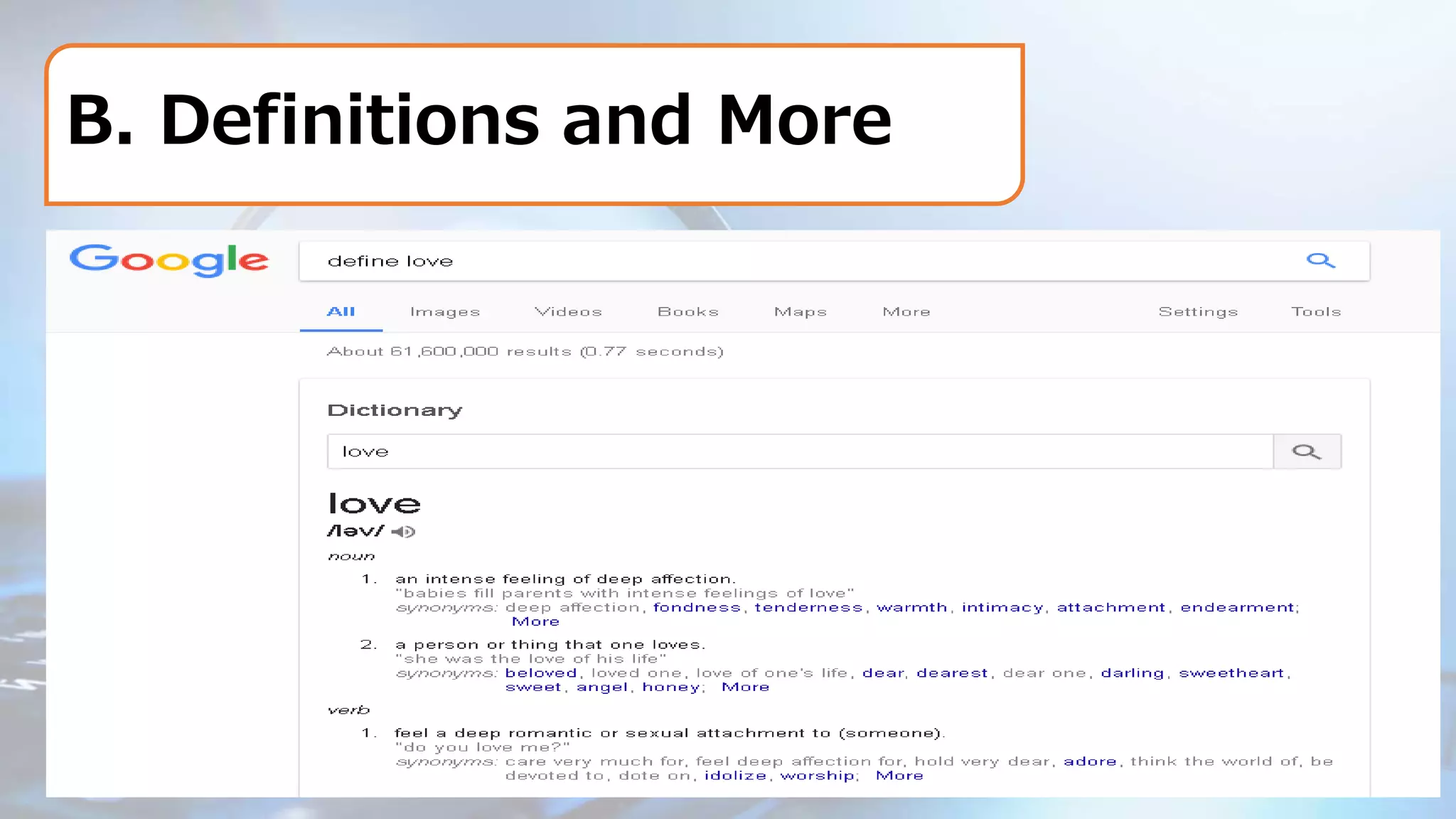Play the love pronunciation audio
Viewport: 1456px width, 819px height.
pyautogui.click(x=403, y=532)
